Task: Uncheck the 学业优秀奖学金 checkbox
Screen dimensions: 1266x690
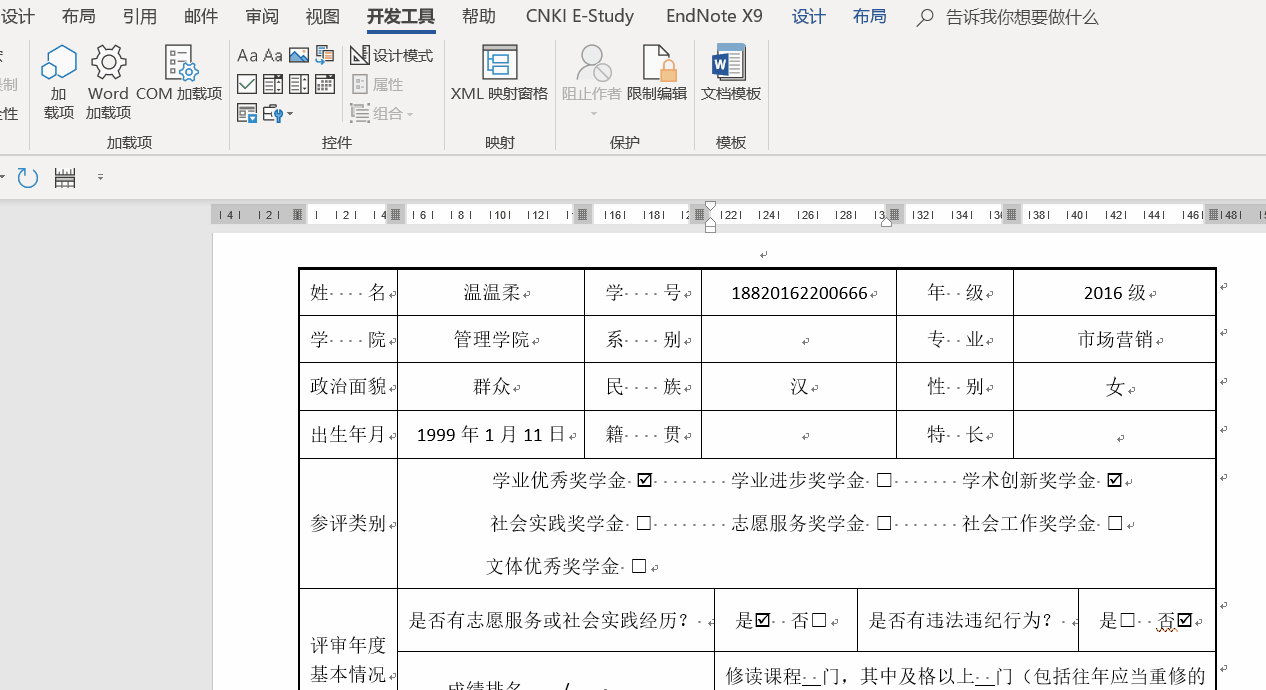Action: tap(644, 481)
